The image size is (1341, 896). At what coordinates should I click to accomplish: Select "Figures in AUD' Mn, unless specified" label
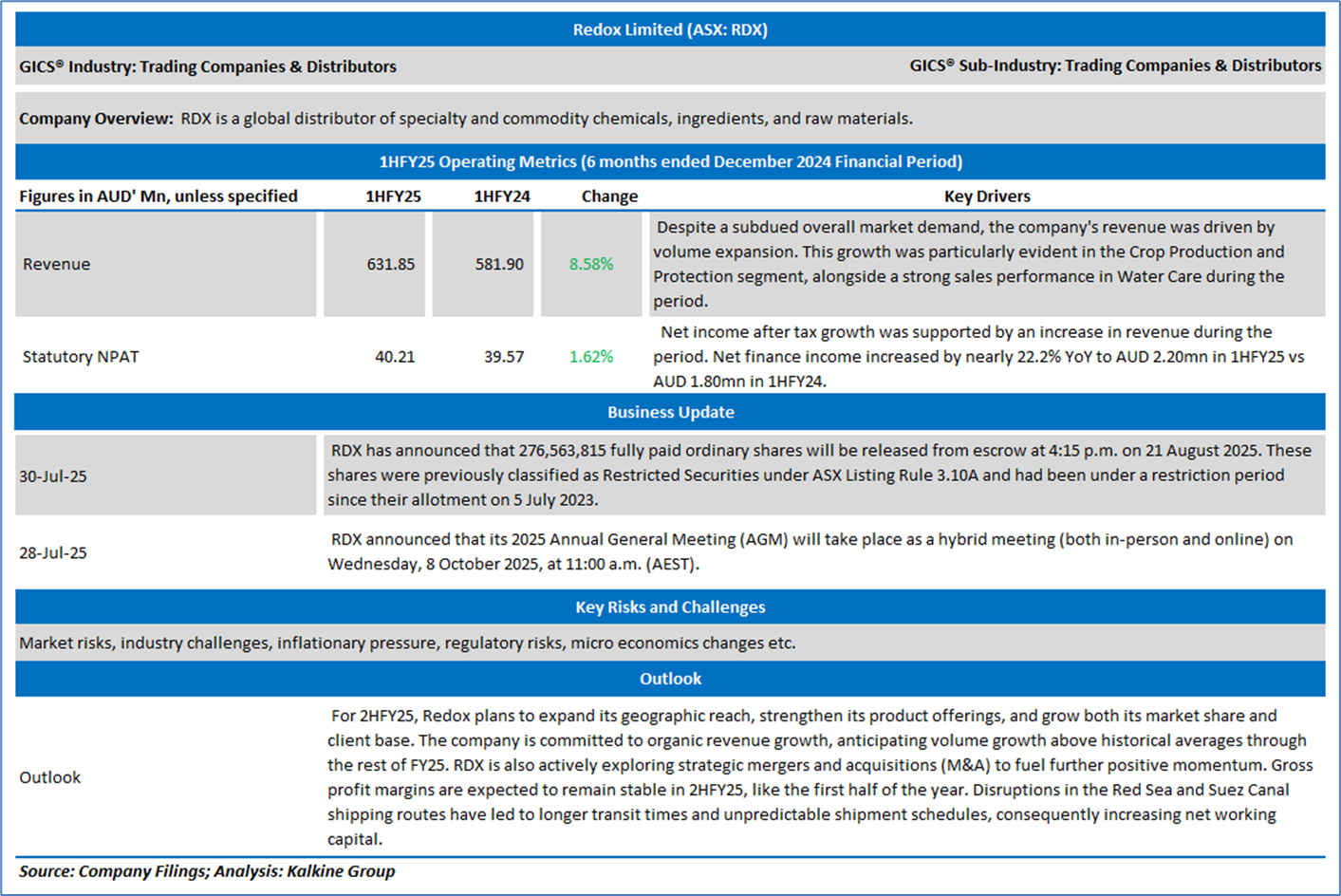(158, 196)
